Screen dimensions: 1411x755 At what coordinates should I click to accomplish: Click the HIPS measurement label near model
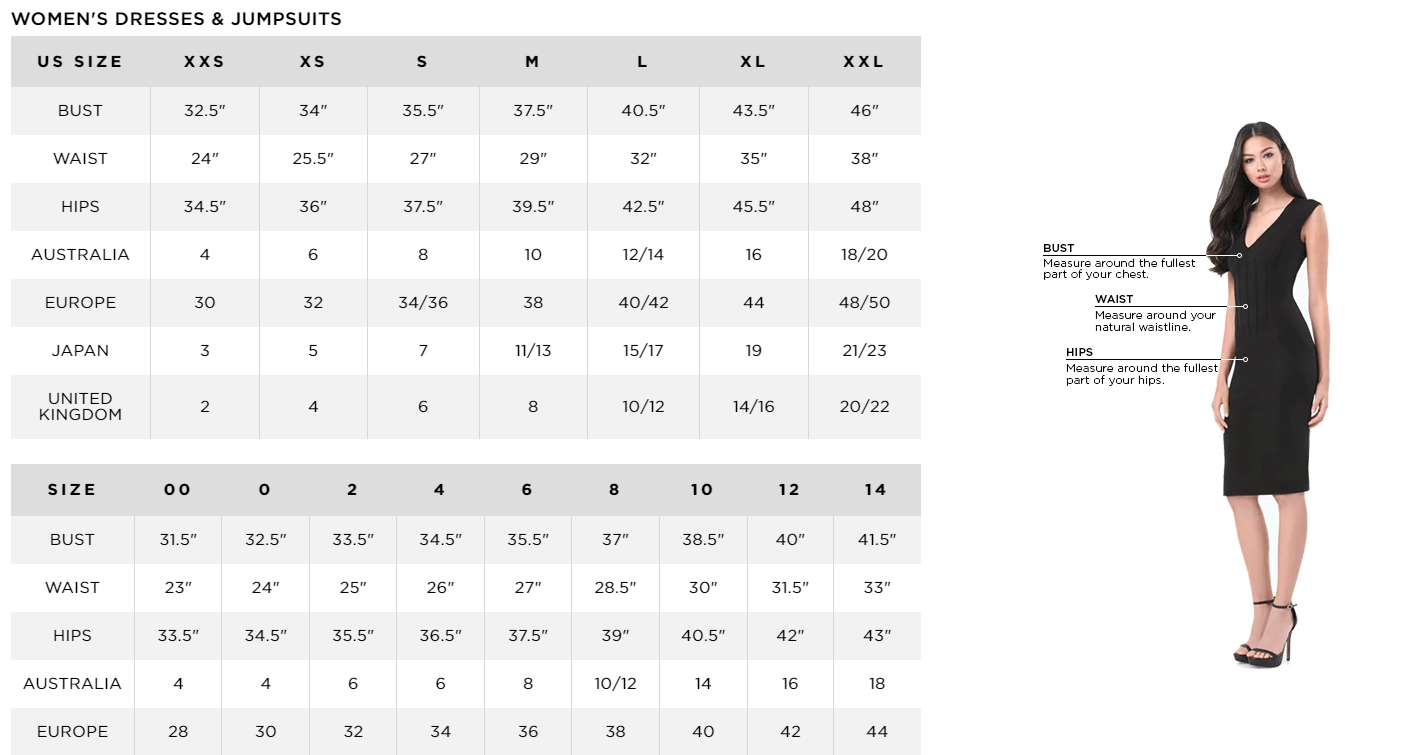click(1079, 352)
